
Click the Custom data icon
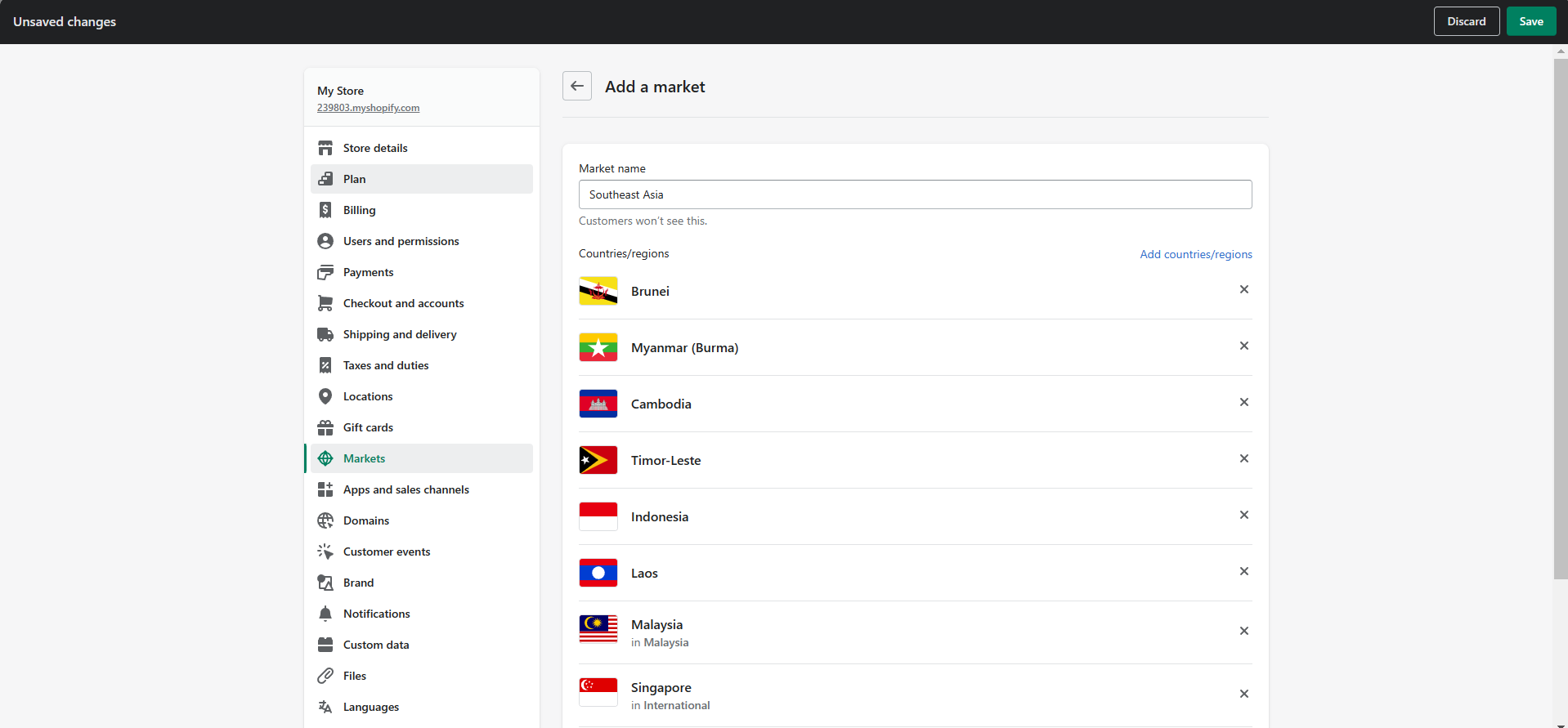(x=325, y=645)
